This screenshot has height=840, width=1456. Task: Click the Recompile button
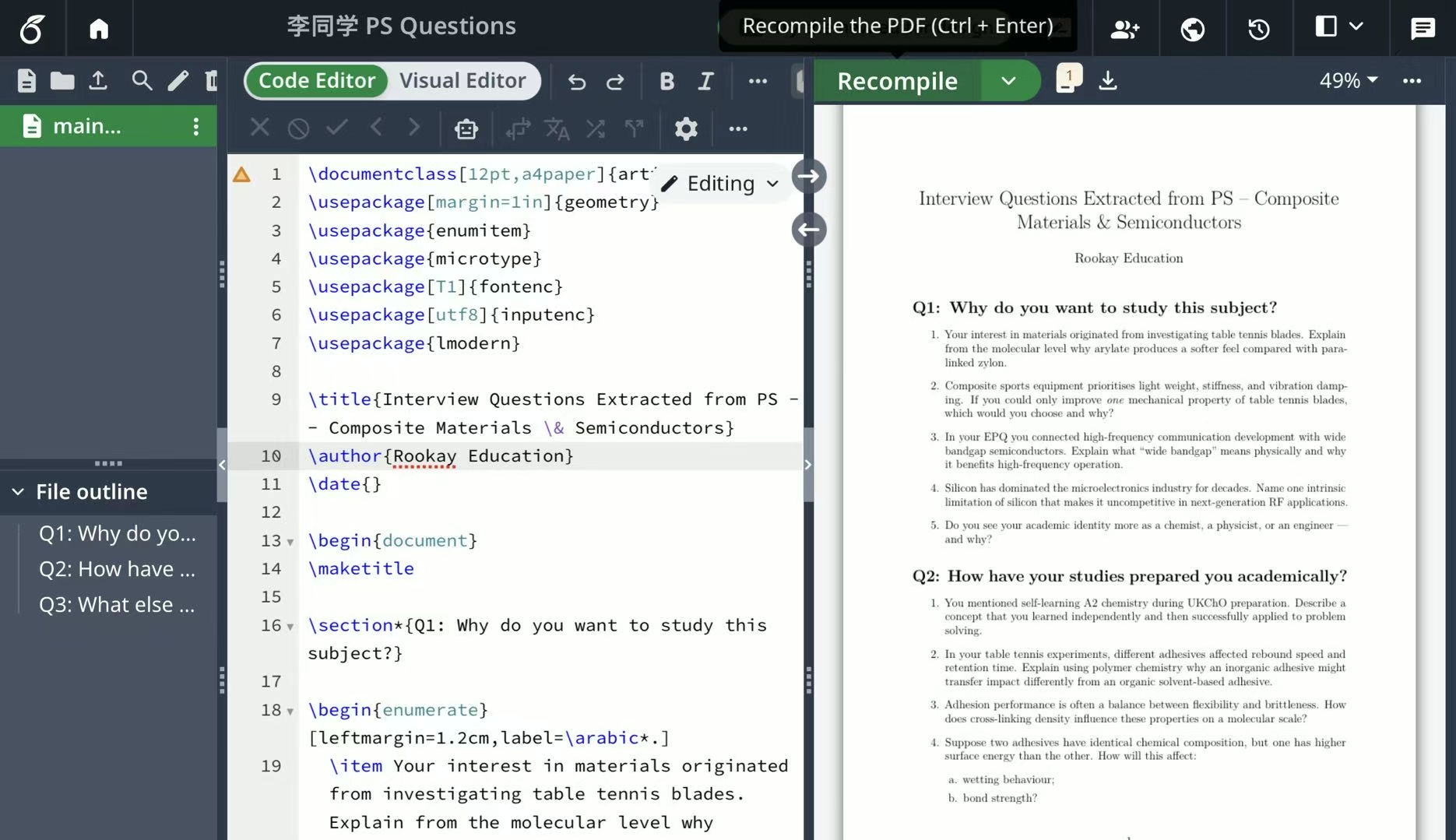897,80
